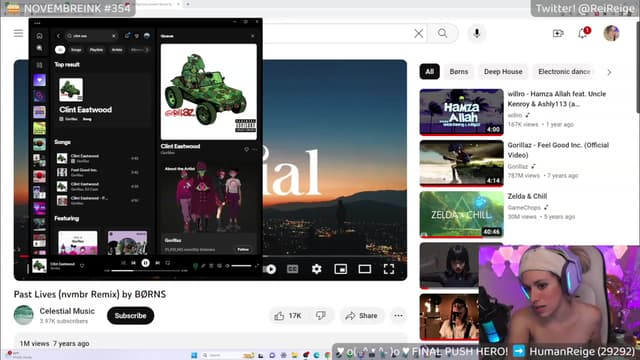Select the Børns filter chip

pyautogui.click(x=459, y=71)
